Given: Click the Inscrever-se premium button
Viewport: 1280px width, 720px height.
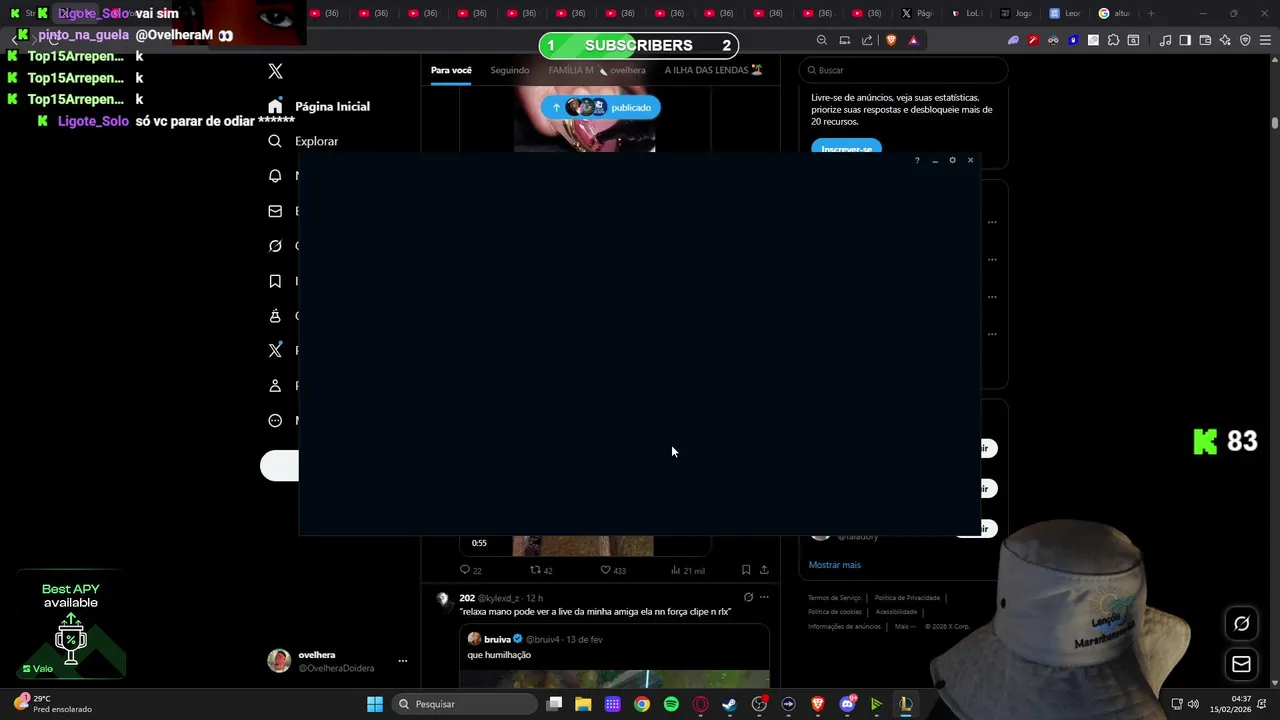Looking at the screenshot, I should (x=846, y=148).
